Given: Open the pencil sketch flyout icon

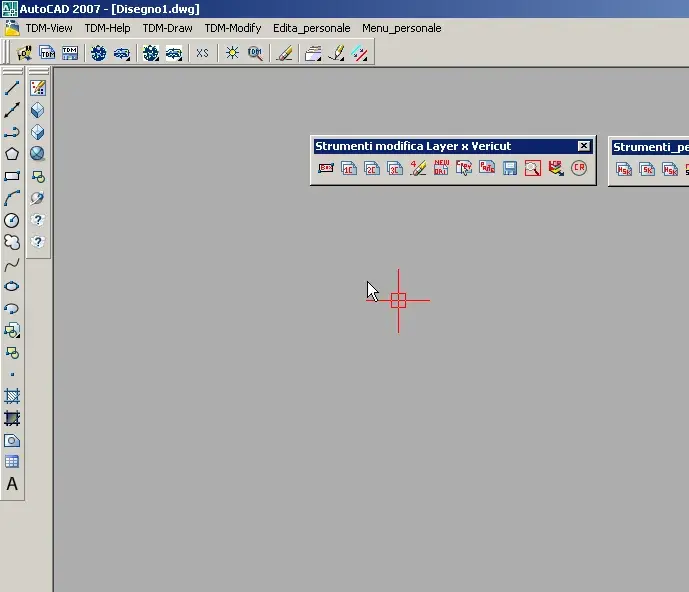Looking at the screenshot, I should (336, 53).
